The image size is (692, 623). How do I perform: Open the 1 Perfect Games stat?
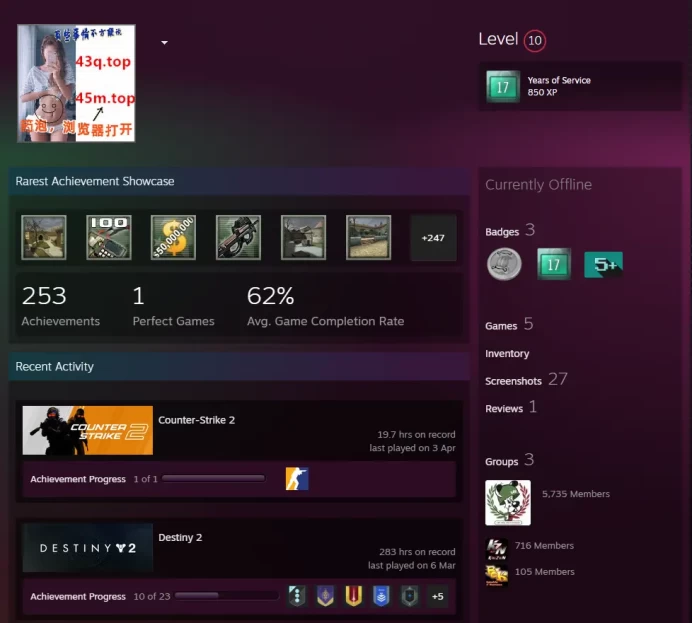(x=173, y=306)
